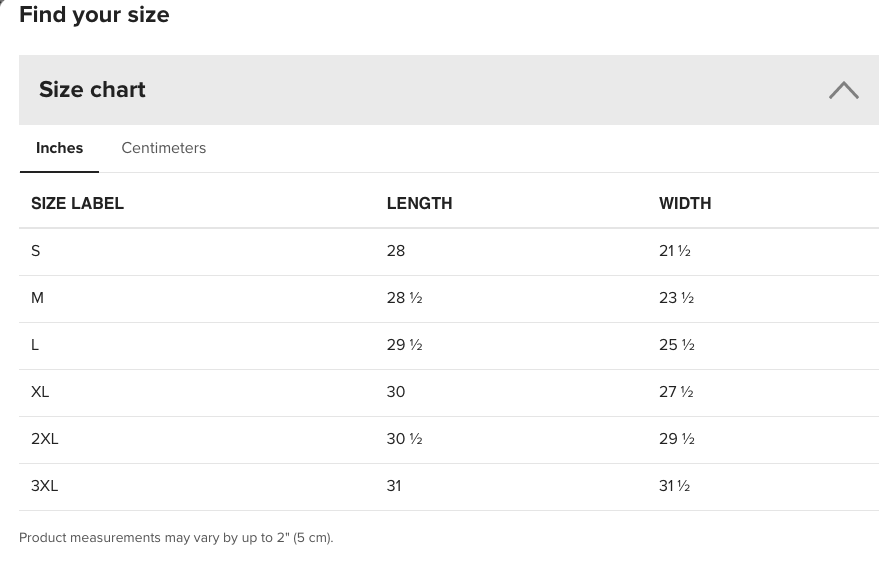Click the WIDTH column header
This screenshot has height=575, width=882.
tap(685, 203)
